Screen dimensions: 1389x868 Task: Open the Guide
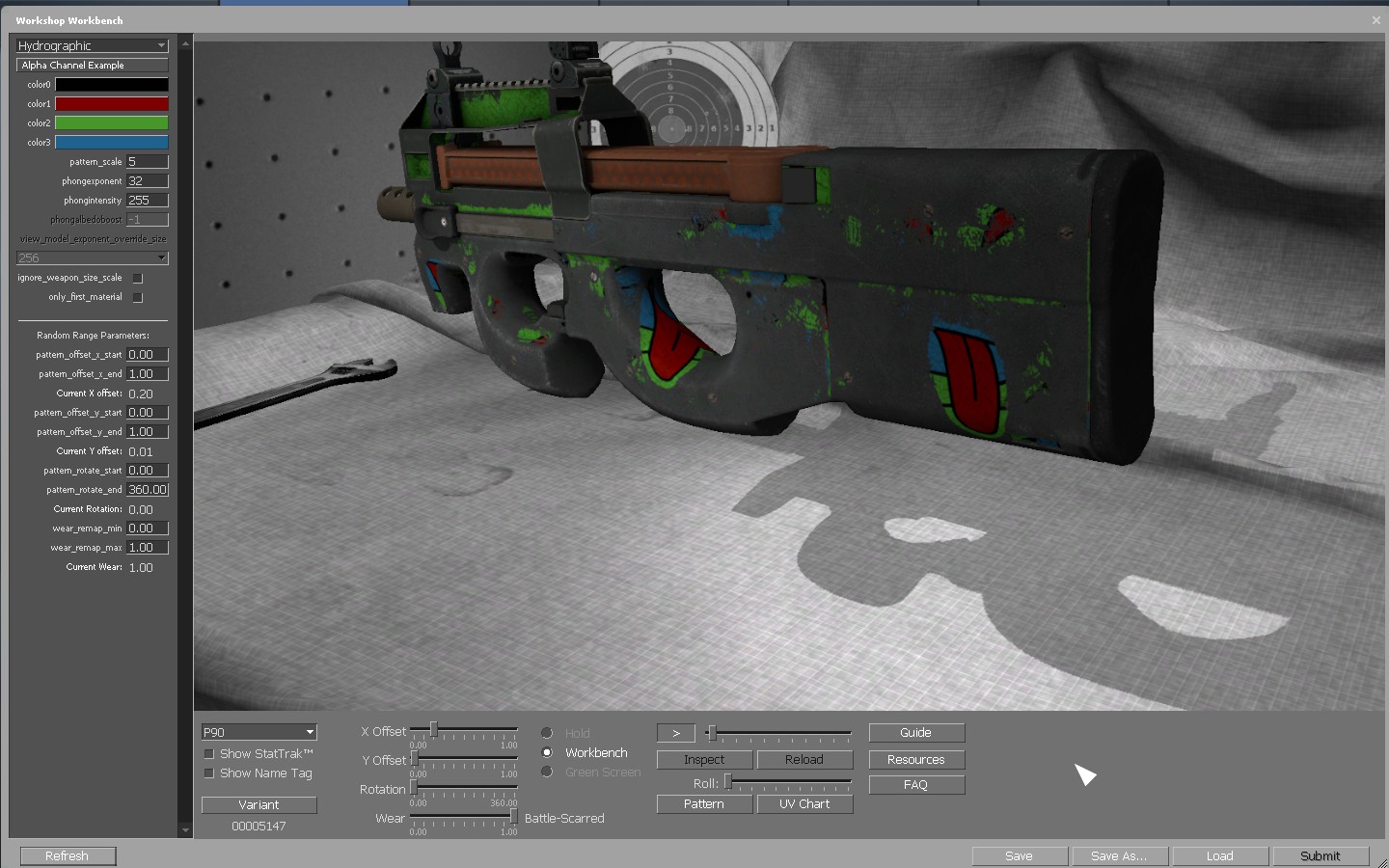click(916, 733)
